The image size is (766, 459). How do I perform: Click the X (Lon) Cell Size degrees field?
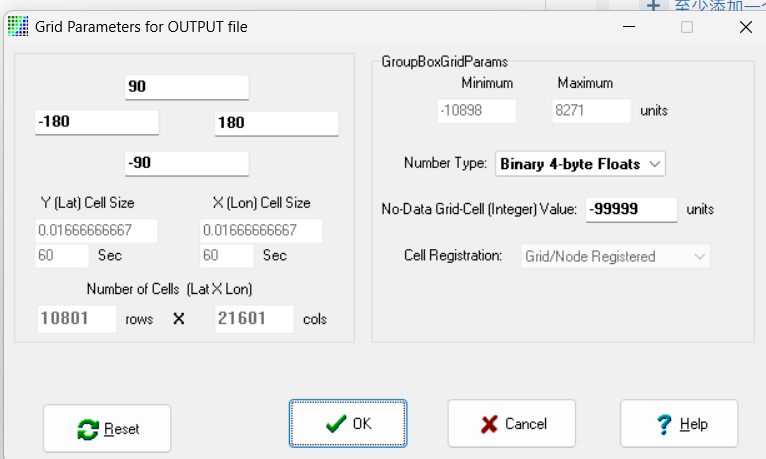(x=261, y=230)
